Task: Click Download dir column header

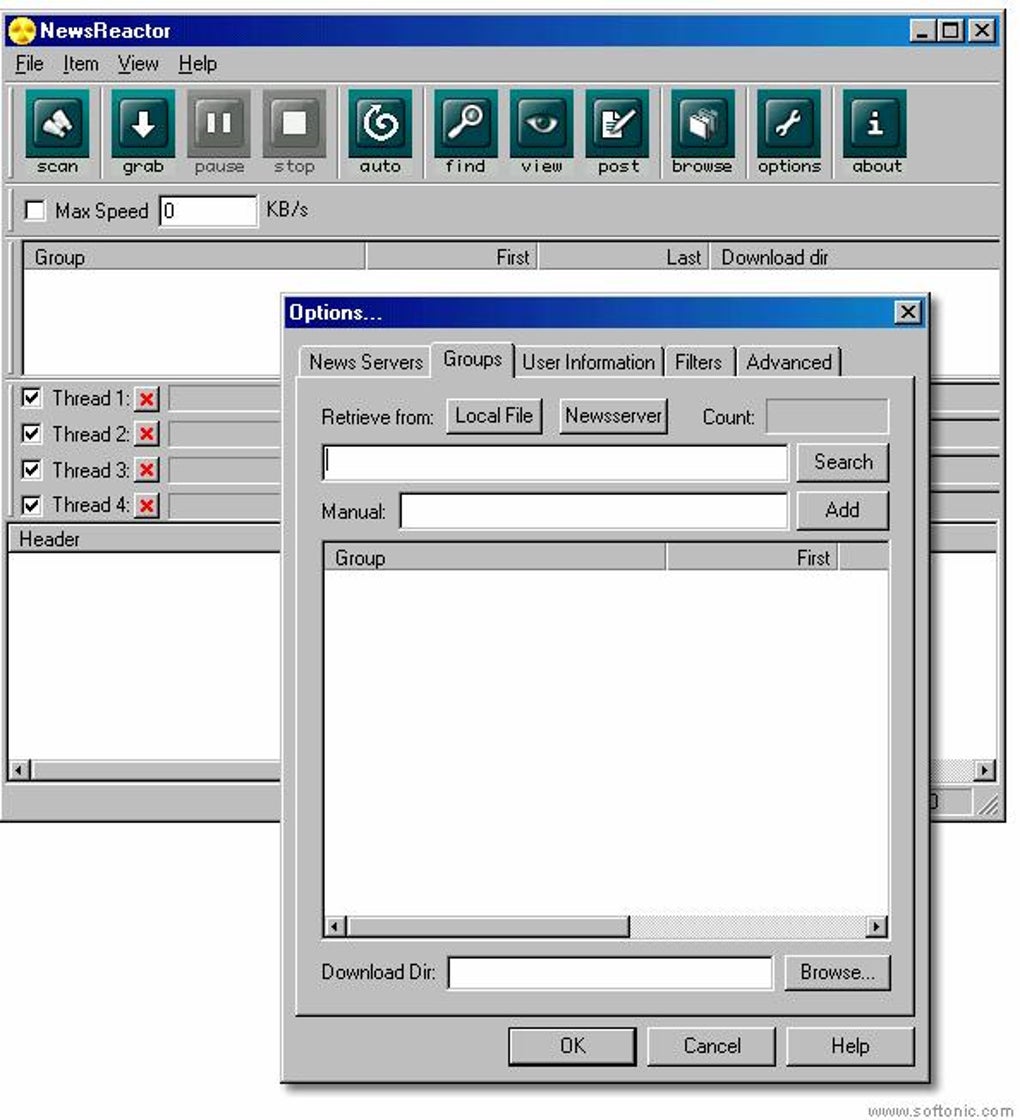Action: click(x=854, y=257)
